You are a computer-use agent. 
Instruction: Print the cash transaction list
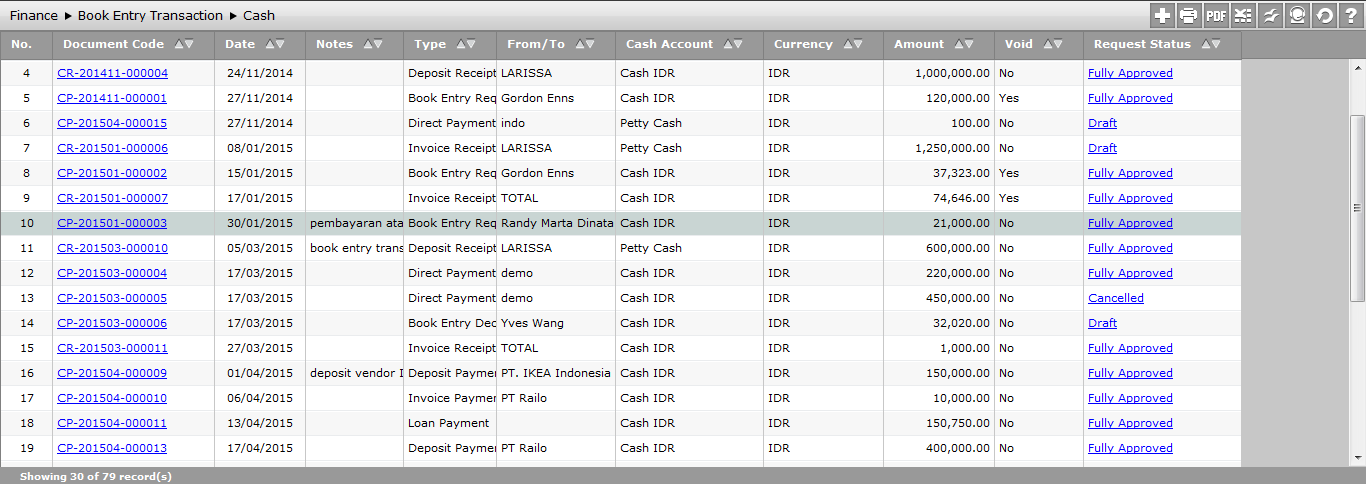1189,15
